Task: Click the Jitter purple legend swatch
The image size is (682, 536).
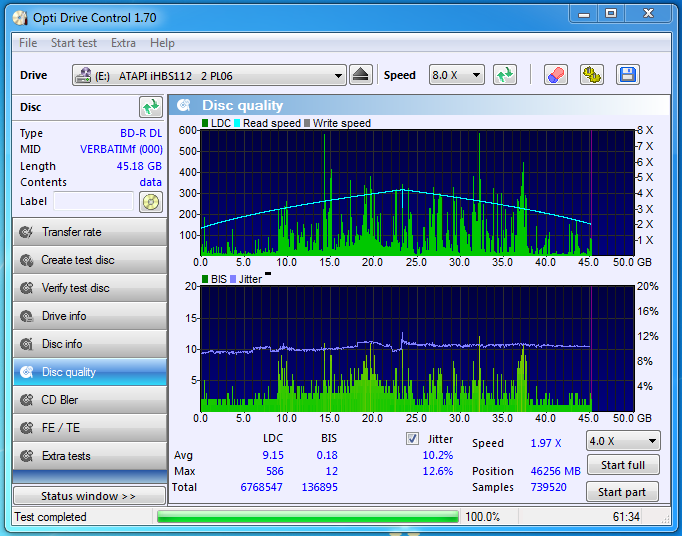Action: 233,279
